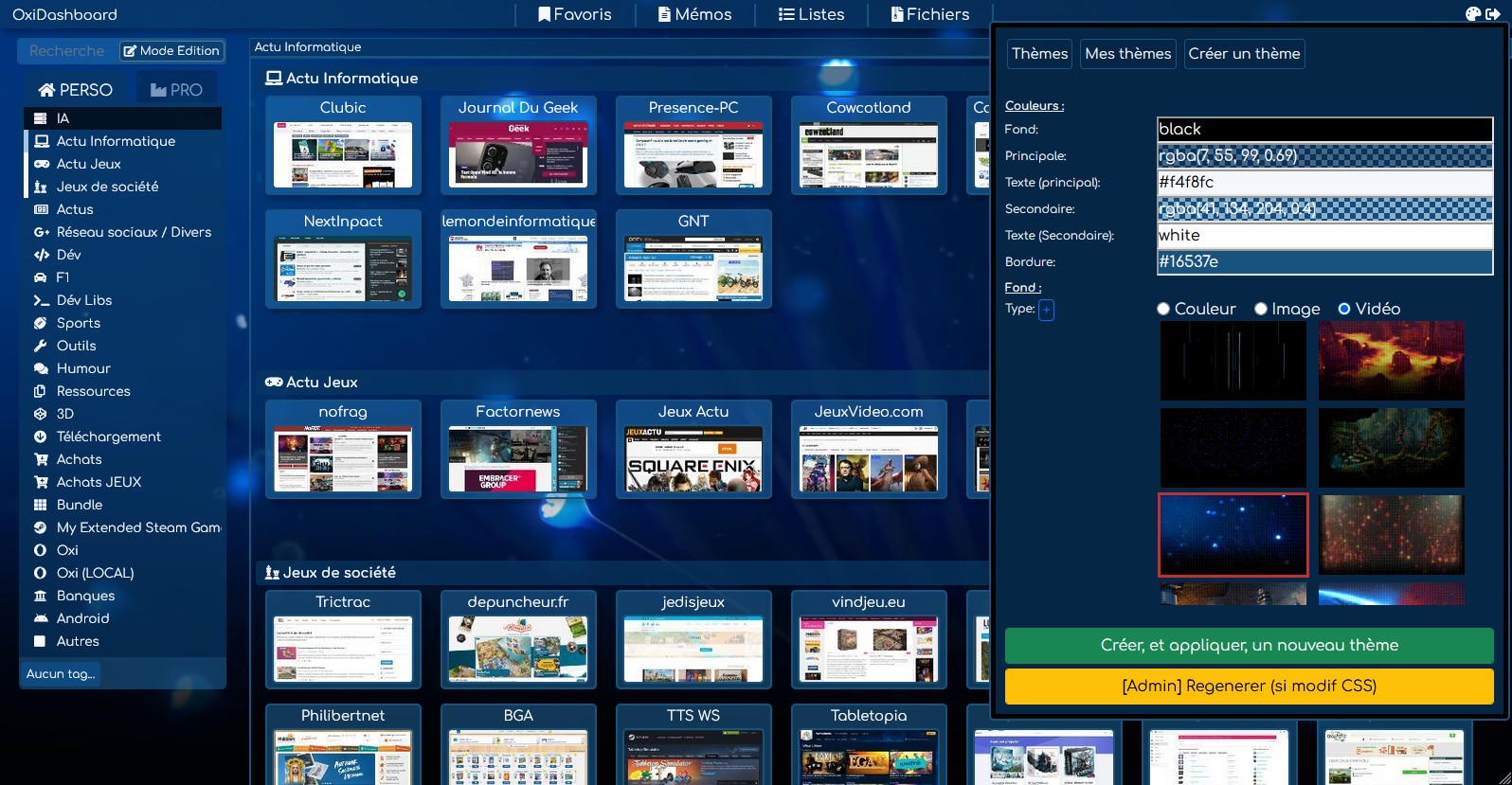The image size is (1512, 785).
Task: Edit the Principale color field
Action: 1325,156
